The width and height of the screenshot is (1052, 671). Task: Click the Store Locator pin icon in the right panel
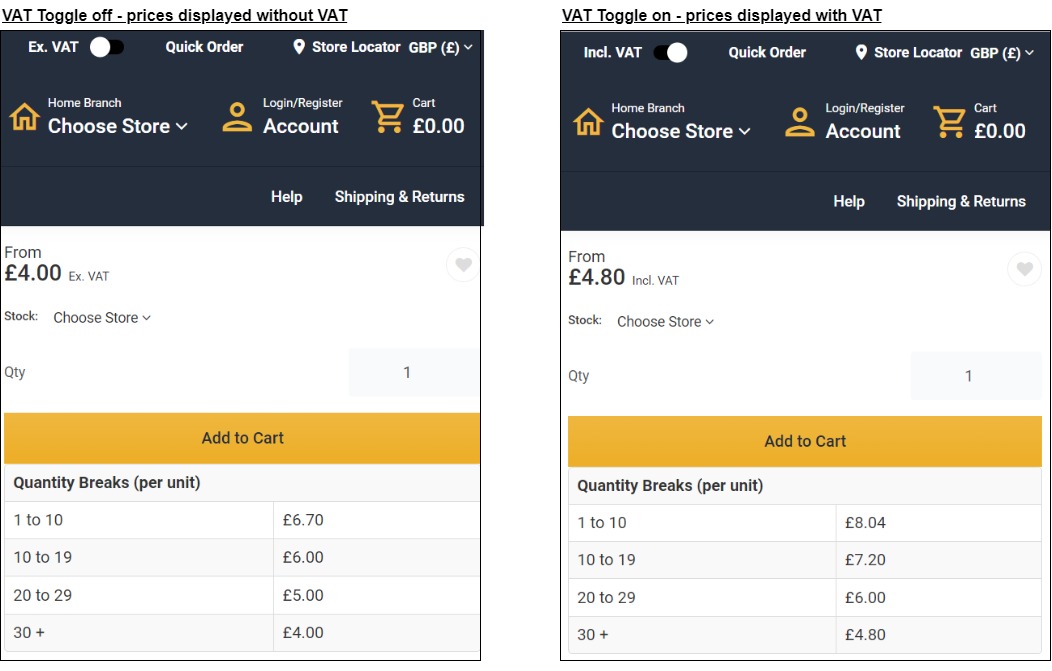point(861,52)
